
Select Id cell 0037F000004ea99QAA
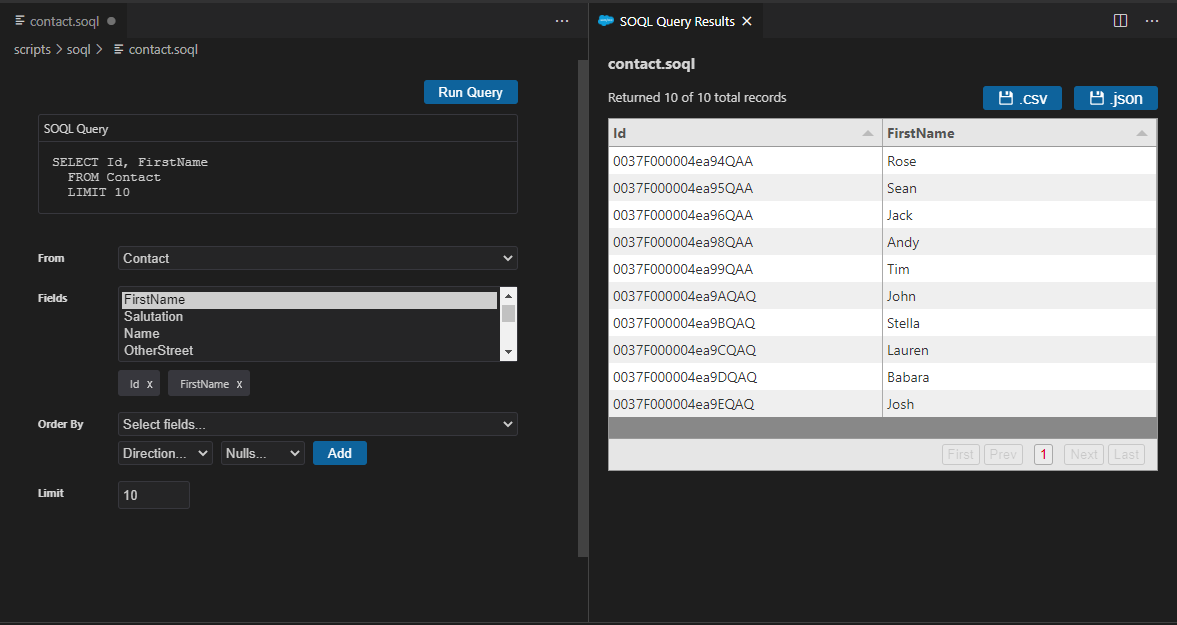click(x=745, y=269)
